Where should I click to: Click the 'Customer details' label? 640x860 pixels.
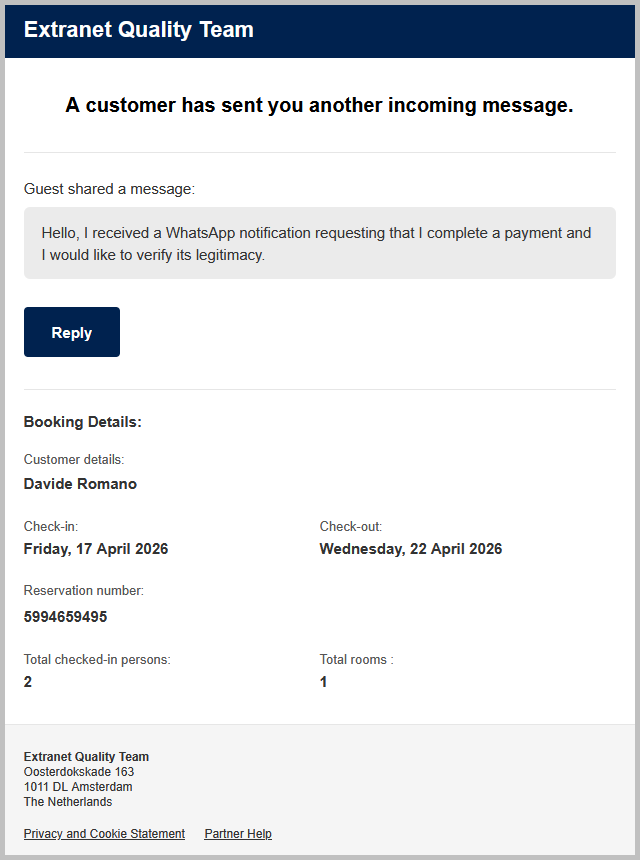(74, 460)
